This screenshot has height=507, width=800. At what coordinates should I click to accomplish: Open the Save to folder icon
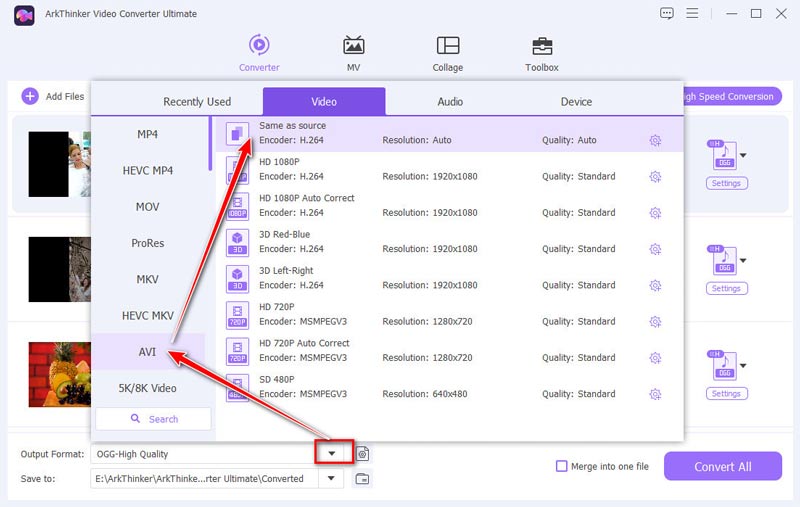pyautogui.click(x=362, y=478)
